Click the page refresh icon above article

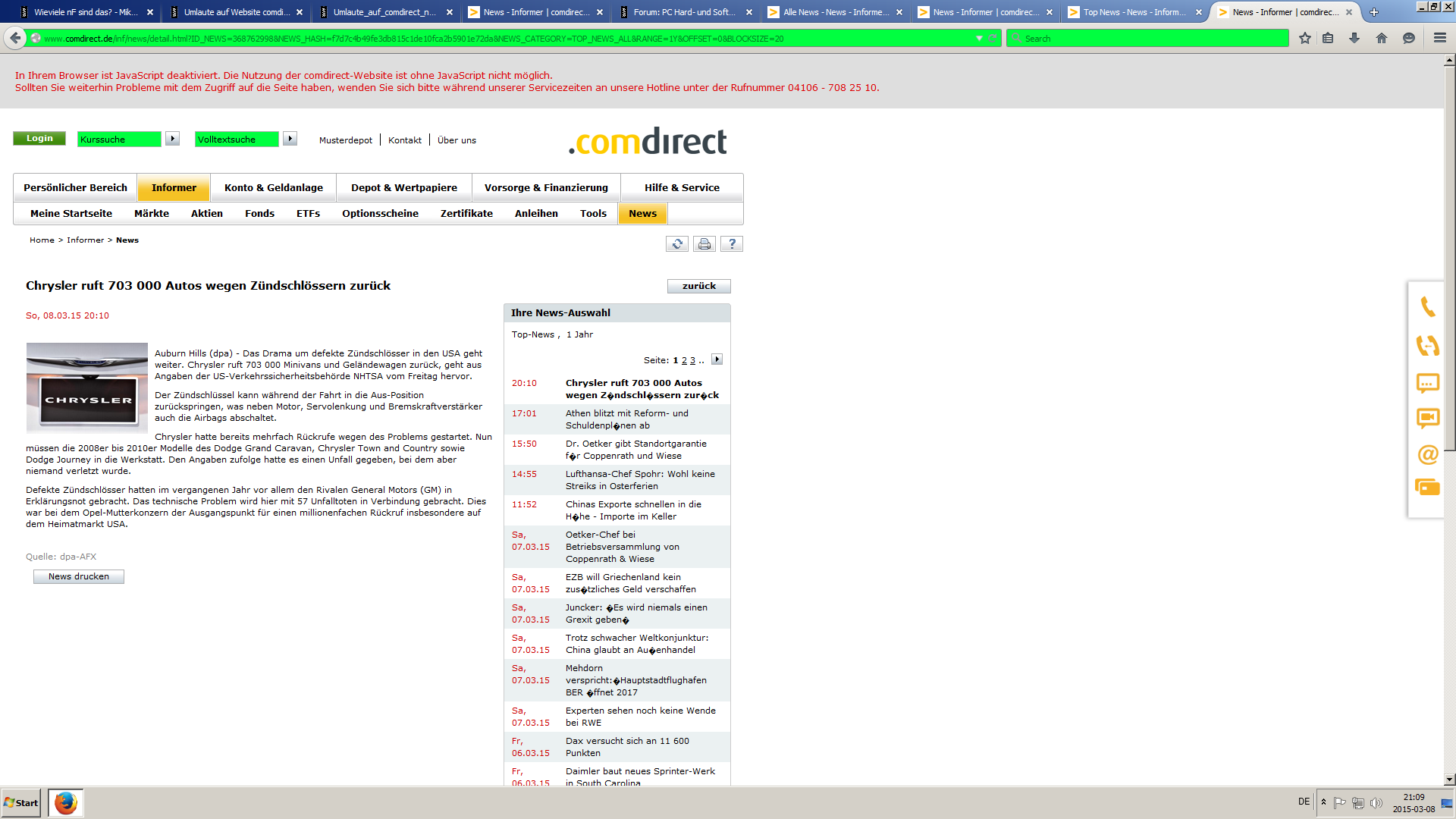click(677, 243)
